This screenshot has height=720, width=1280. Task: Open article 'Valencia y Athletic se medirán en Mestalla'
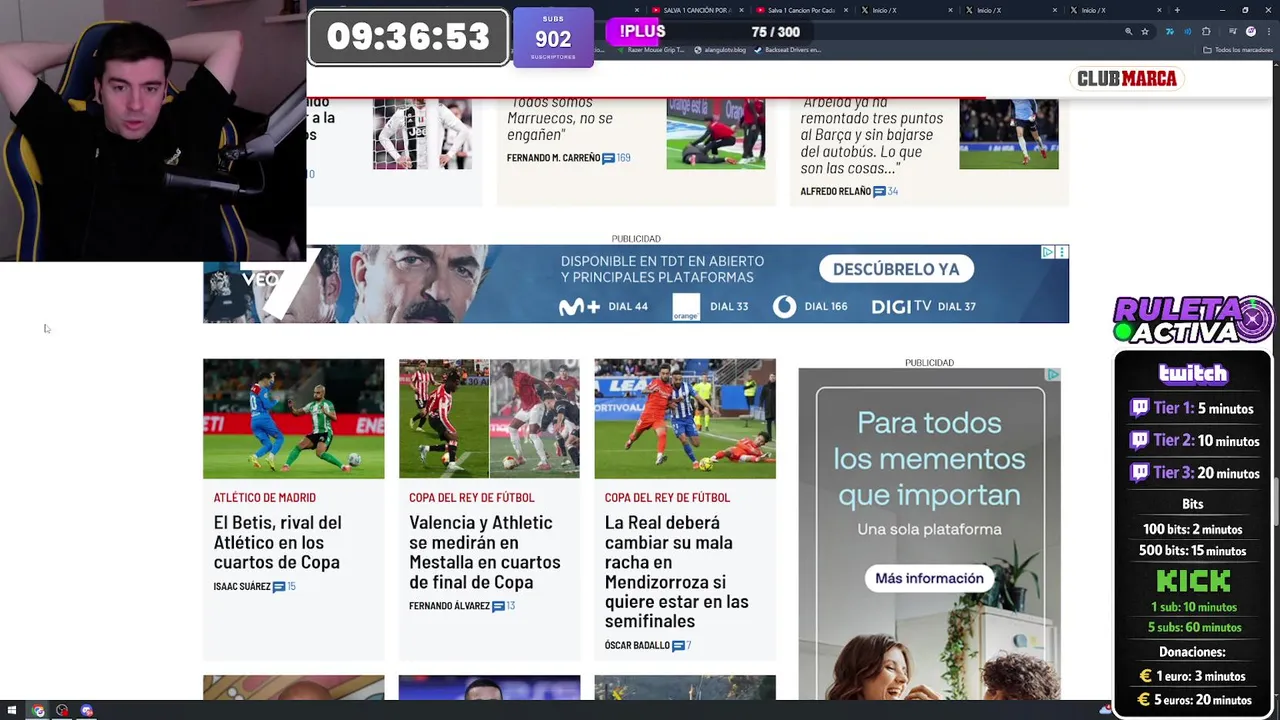(x=485, y=552)
